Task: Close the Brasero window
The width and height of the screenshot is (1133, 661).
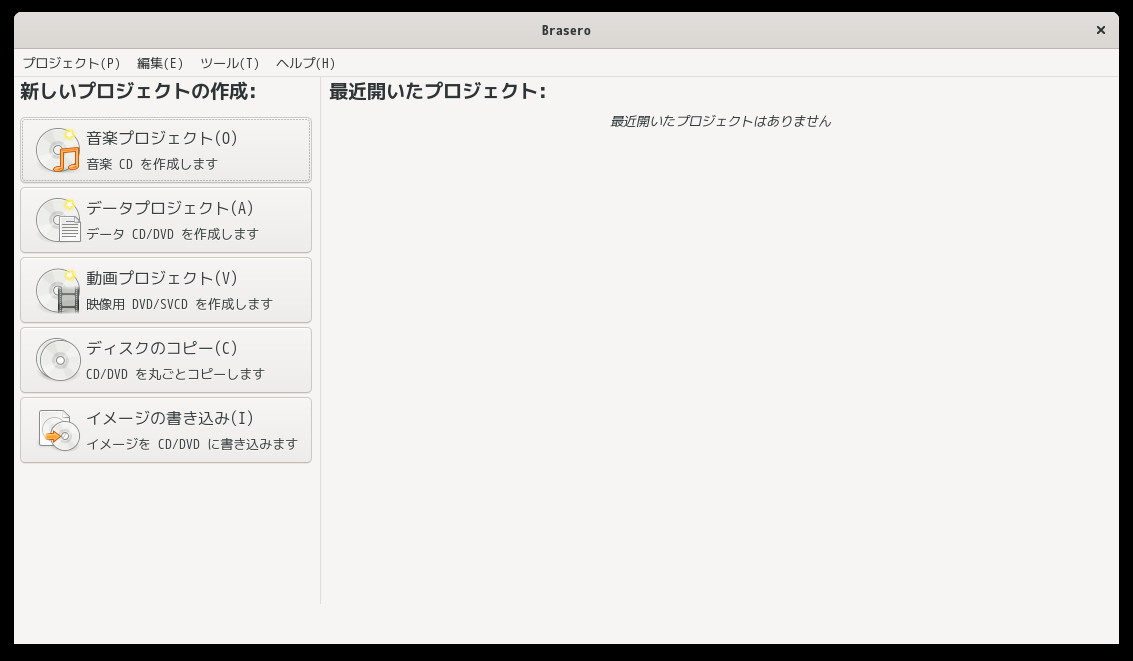Action: point(1100,30)
